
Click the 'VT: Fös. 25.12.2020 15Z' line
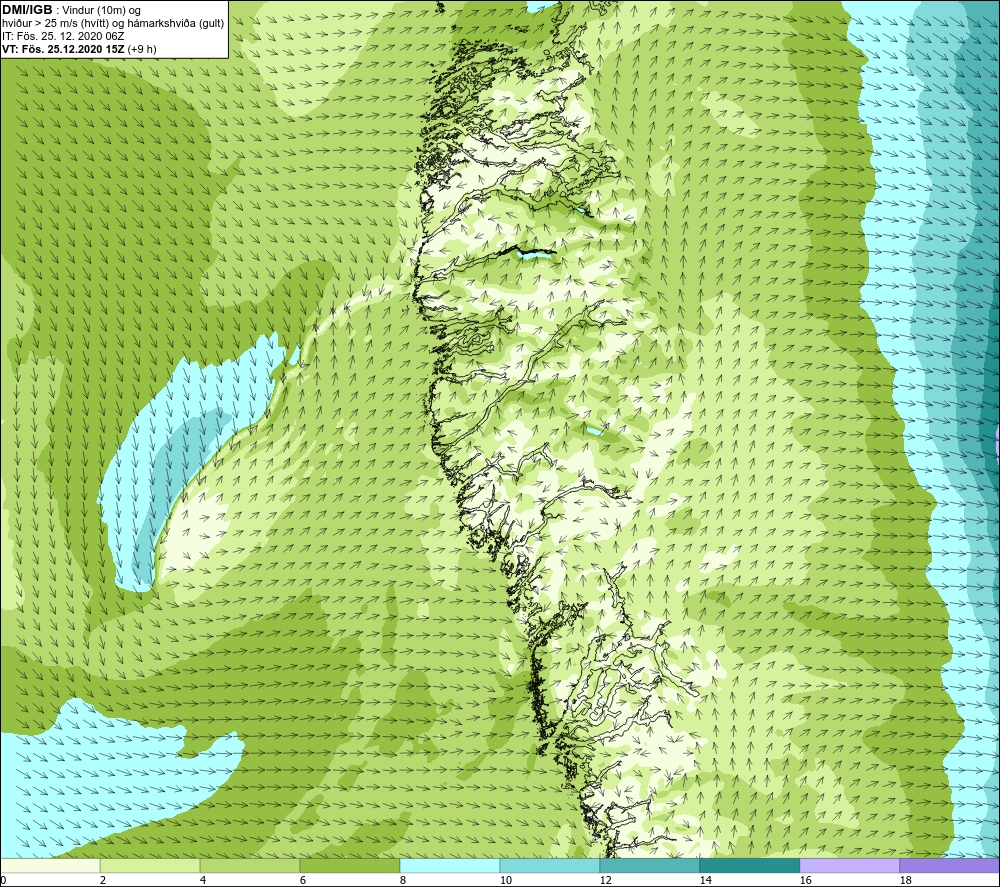(x=63, y=49)
